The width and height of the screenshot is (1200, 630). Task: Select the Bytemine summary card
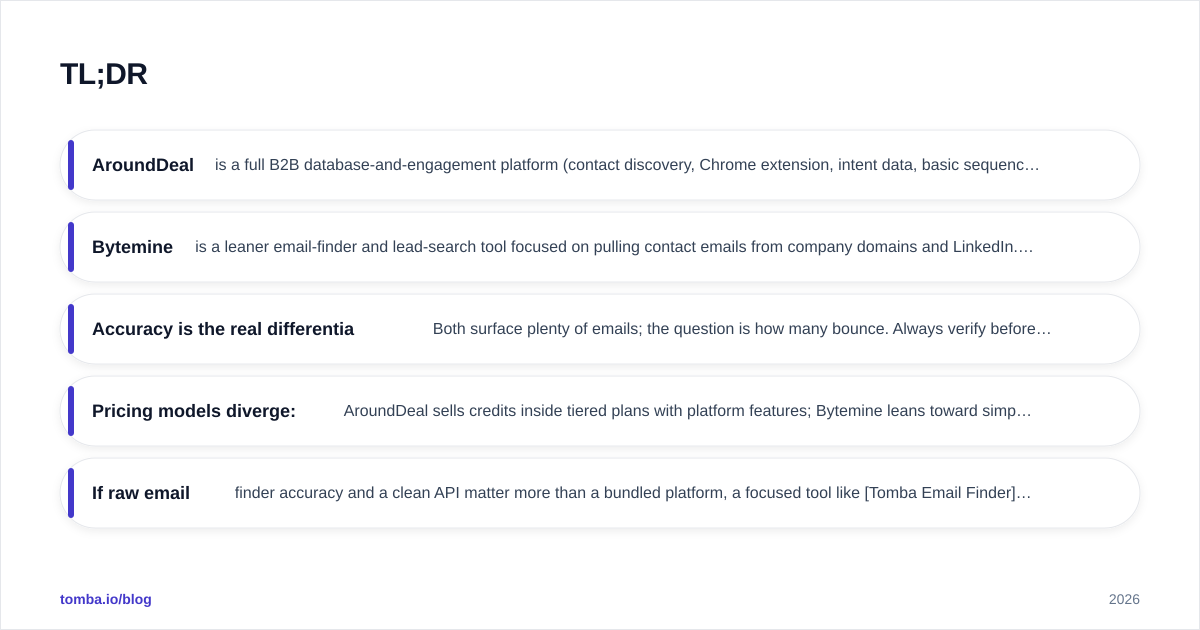(600, 247)
